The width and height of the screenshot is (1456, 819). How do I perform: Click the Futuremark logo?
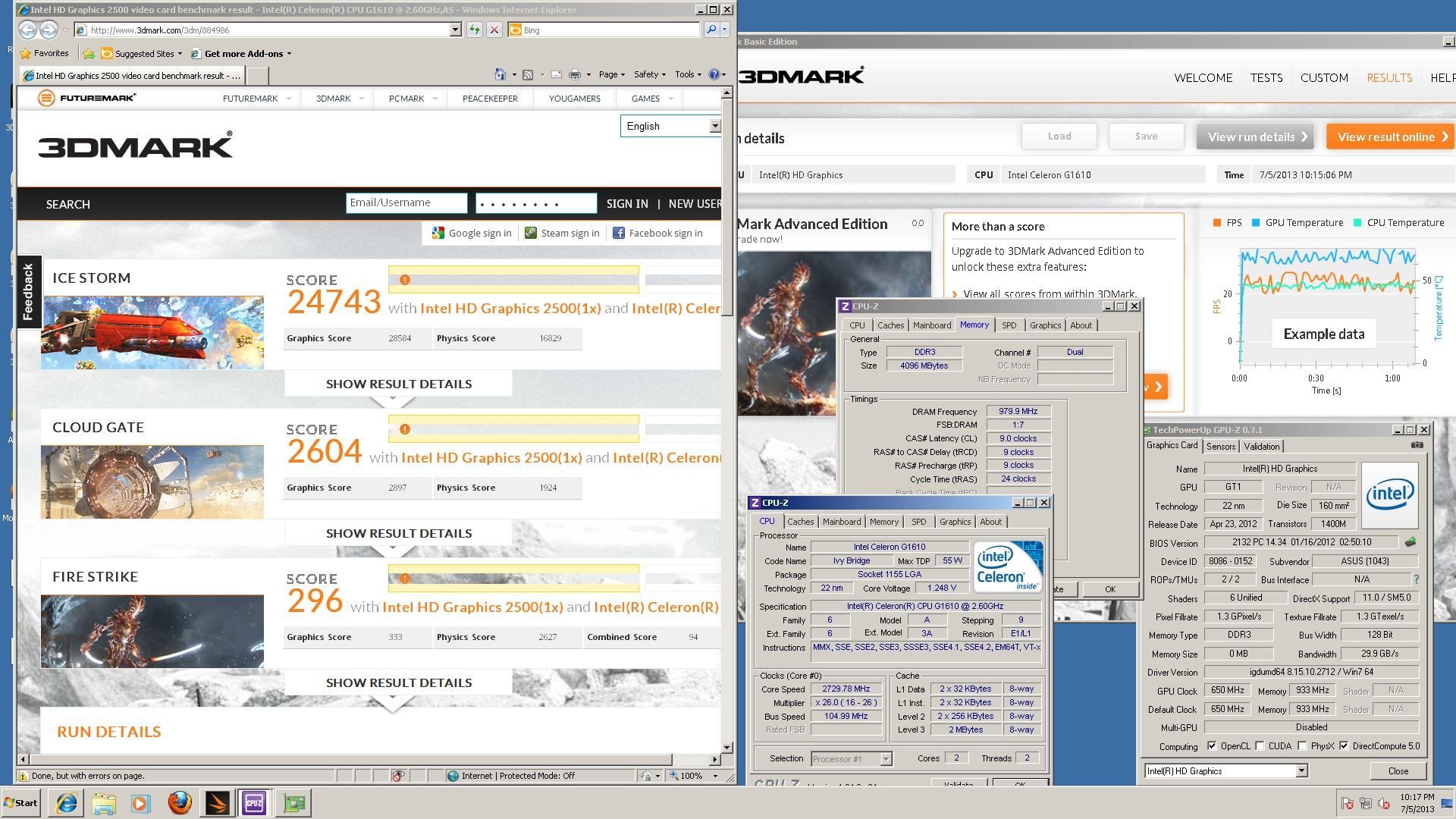[x=87, y=98]
